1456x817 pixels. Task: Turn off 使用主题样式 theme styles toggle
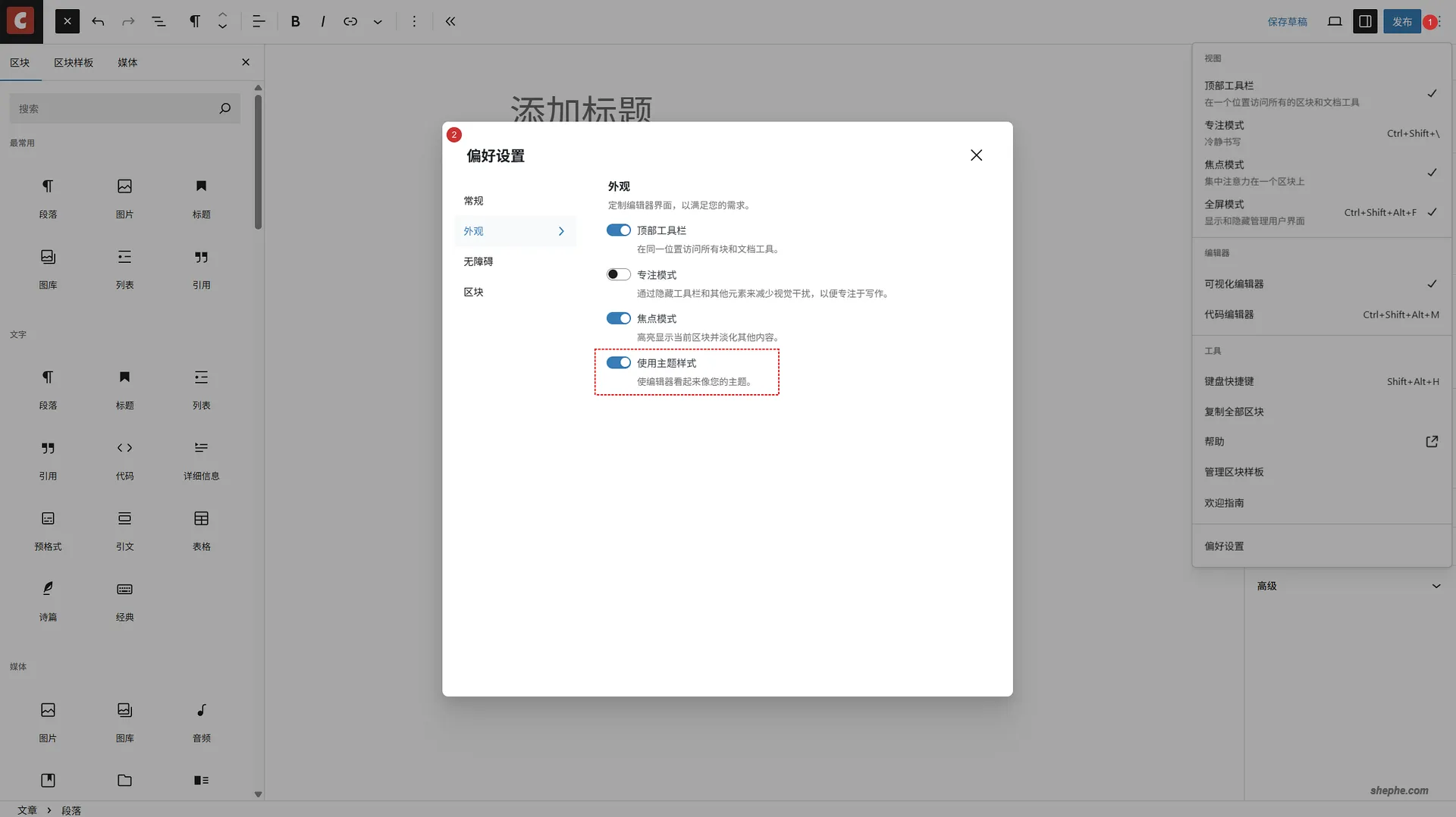point(619,362)
